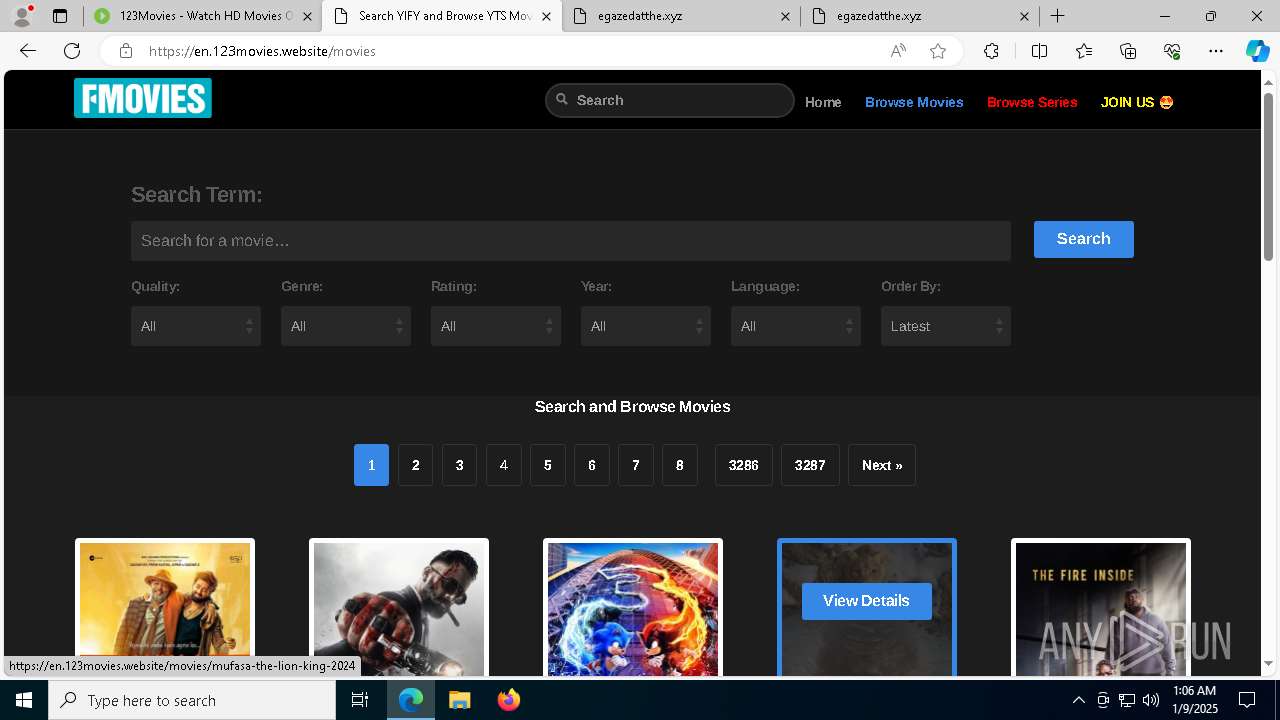Open a new tab with plus icon
The image size is (1280, 720).
pos(1057,16)
